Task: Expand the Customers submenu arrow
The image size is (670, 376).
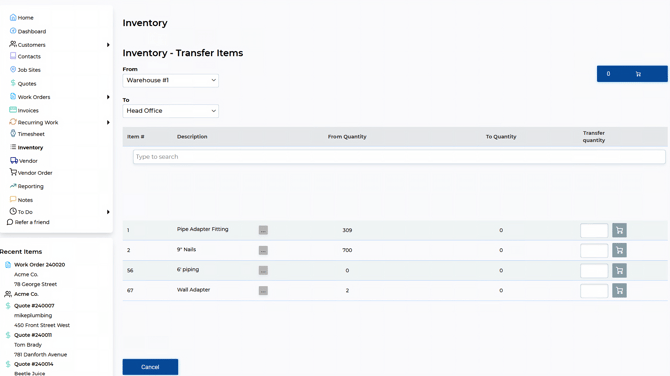Action: 108,44
